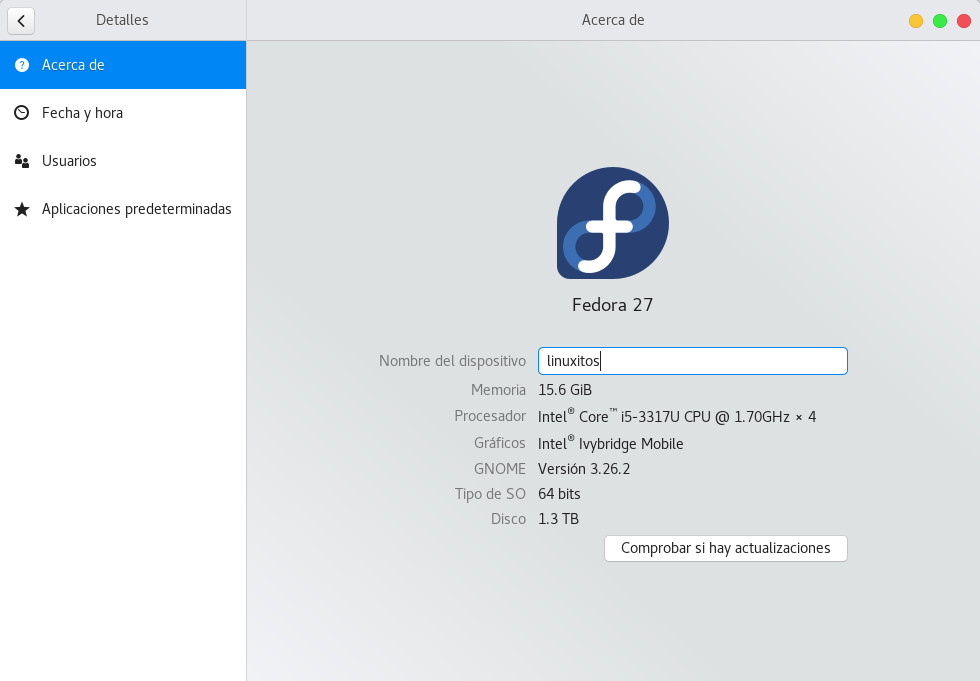Click the Intel Core i5 processor text
980x681 pixels.
click(676, 416)
